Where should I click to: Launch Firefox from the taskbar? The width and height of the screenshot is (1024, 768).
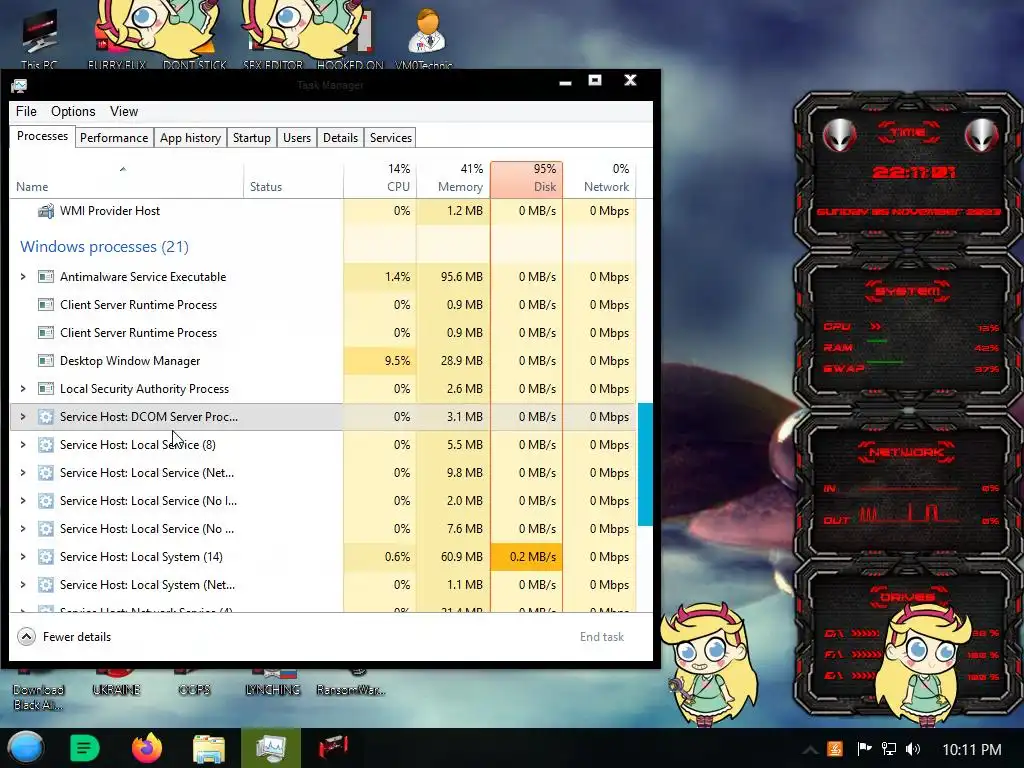pos(147,748)
